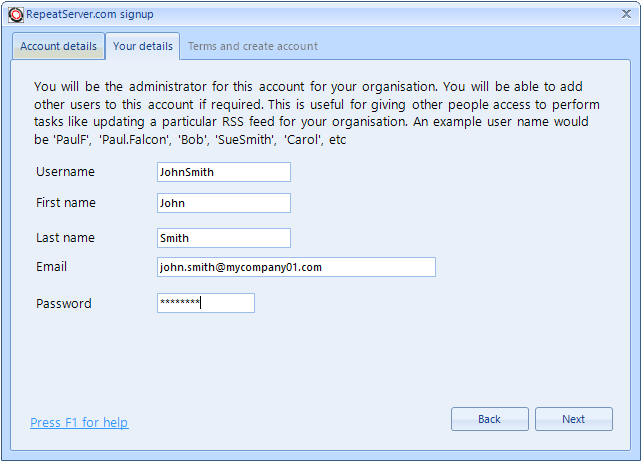Close the RepeatServer.com signup window
Screen dimensions: 644x464
[x=628, y=14]
